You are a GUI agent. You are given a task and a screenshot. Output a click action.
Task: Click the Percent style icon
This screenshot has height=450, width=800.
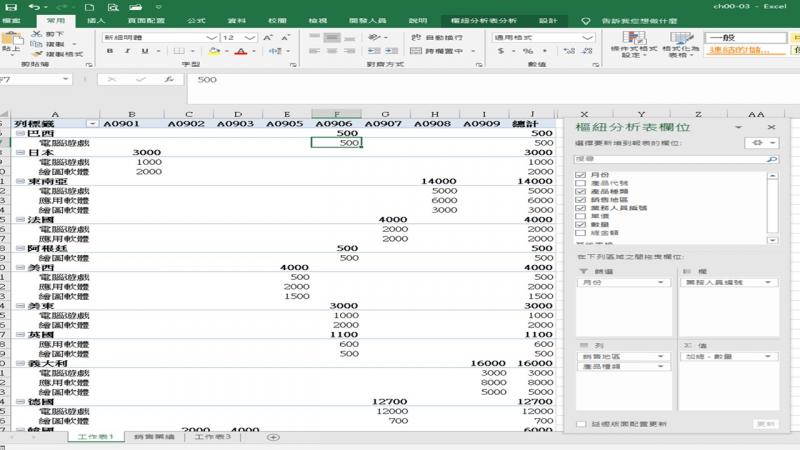[528, 51]
